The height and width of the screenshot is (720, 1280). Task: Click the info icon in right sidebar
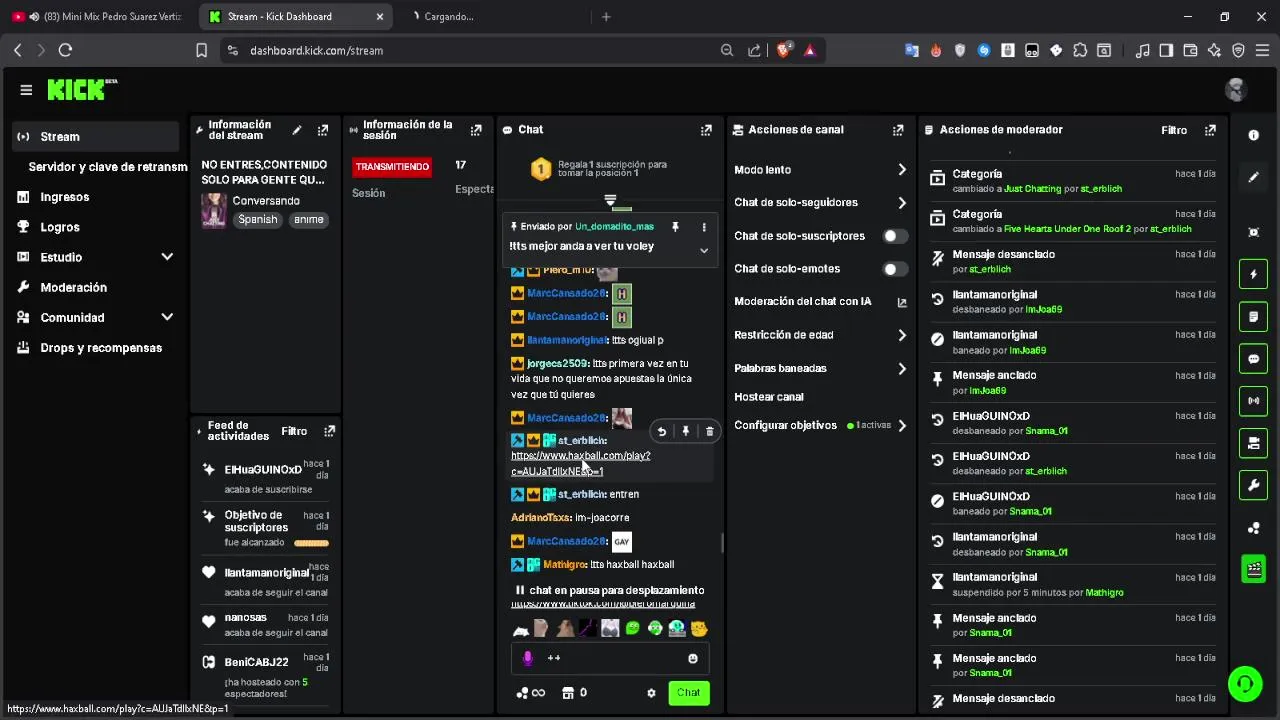(1253, 135)
